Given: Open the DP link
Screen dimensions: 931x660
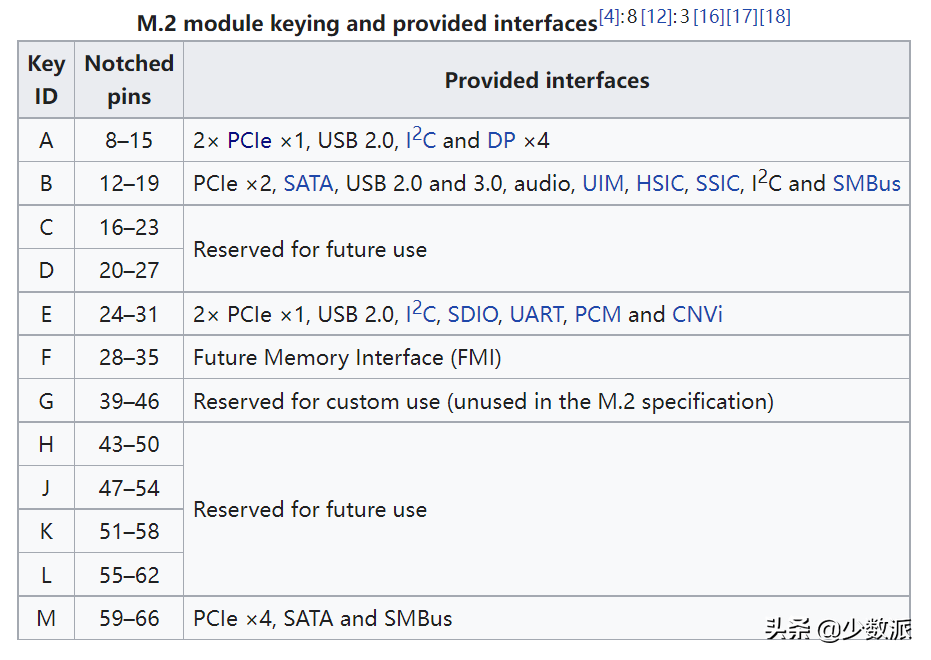Looking at the screenshot, I should coord(501,141).
